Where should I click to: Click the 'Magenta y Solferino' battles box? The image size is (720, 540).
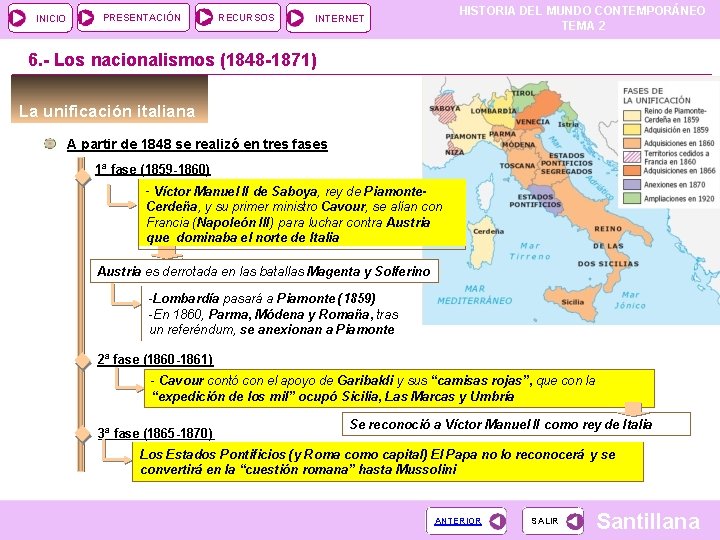coord(264,271)
